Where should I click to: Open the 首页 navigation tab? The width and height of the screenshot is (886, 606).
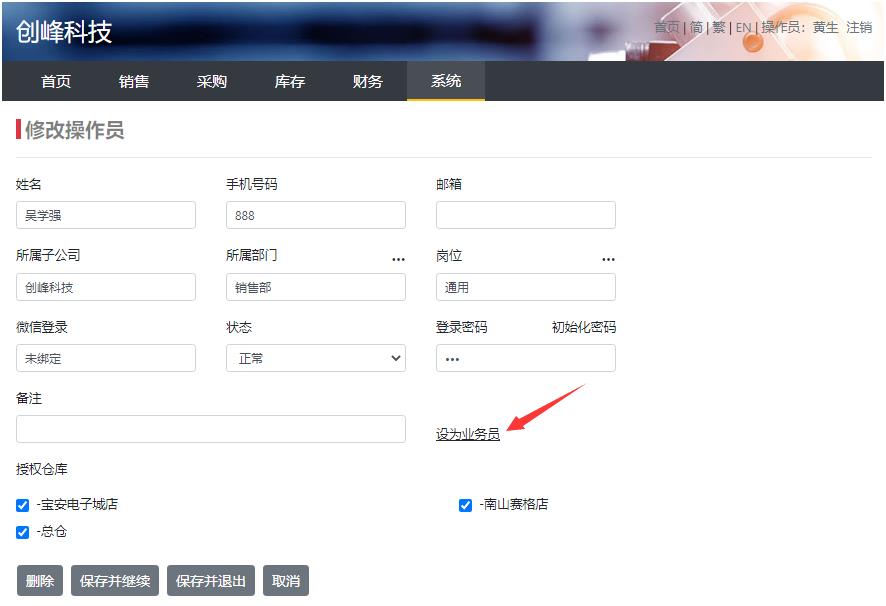pyautogui.click(x=56, y=81)
